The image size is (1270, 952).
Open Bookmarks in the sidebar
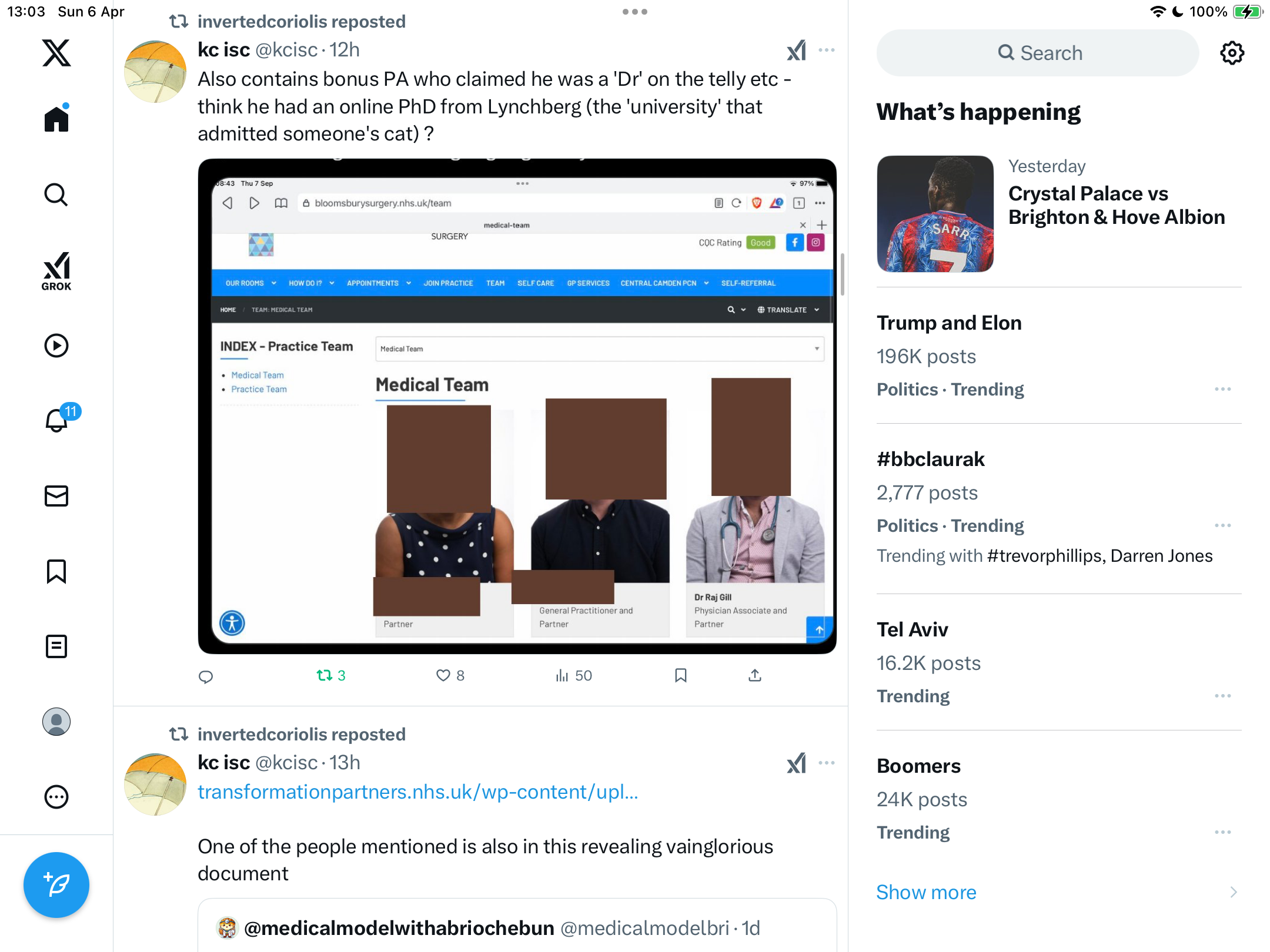pyautogui.click(x=56, y=571)
